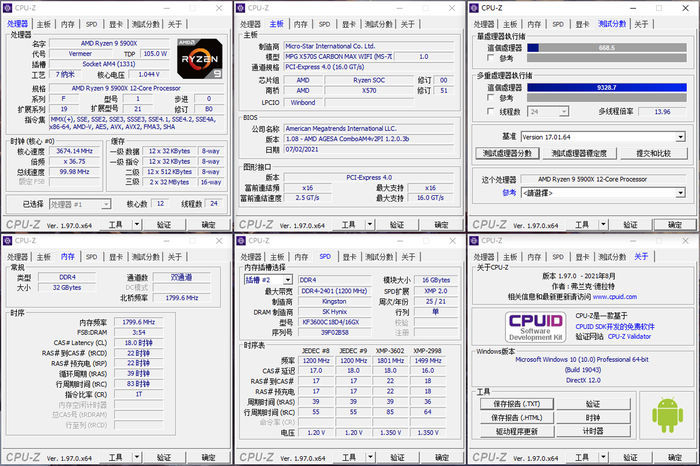The width and height of the screenshot is (700, 466).
Task: Expand the 工具 arrow in the 测试分数 window
Action: pyautogui.click(x=603, y=225)
